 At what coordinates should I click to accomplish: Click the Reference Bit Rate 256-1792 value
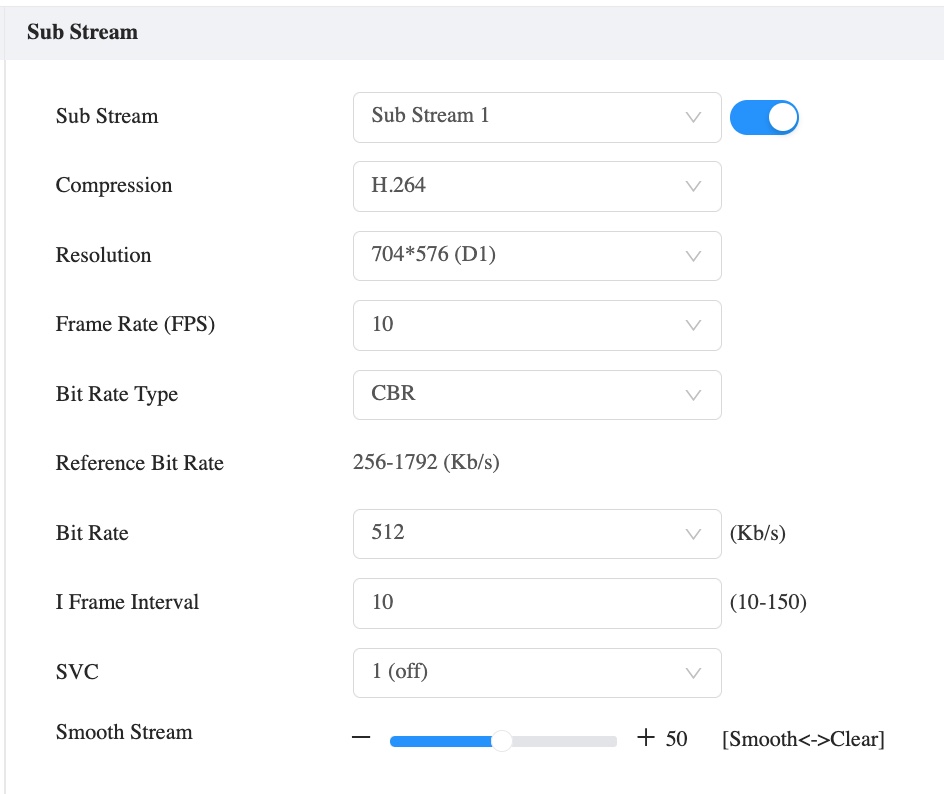click(426, 463)
